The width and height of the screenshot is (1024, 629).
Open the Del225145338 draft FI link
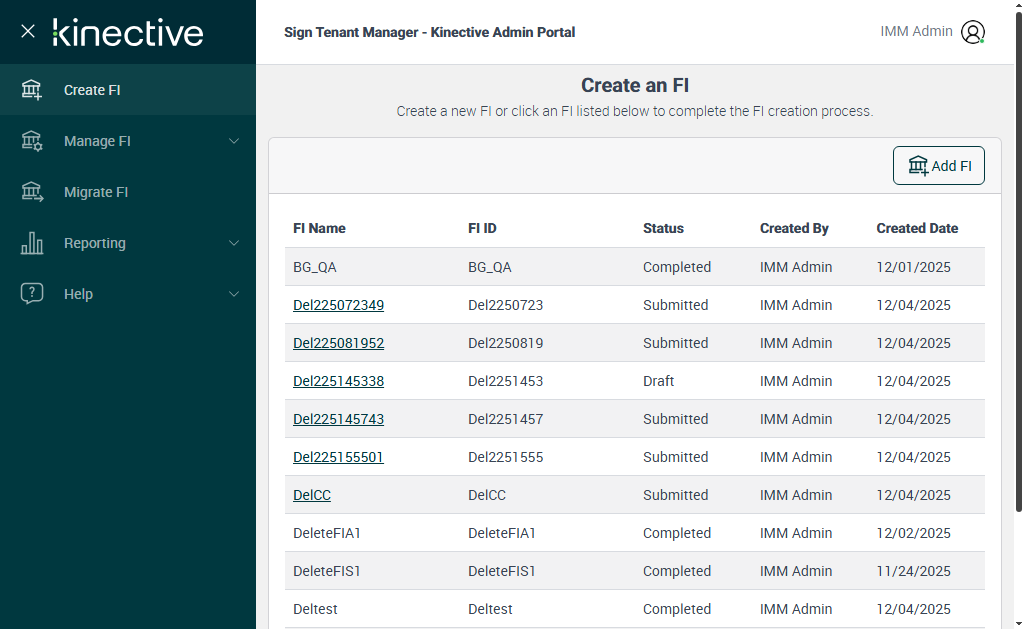pos(338,381)
